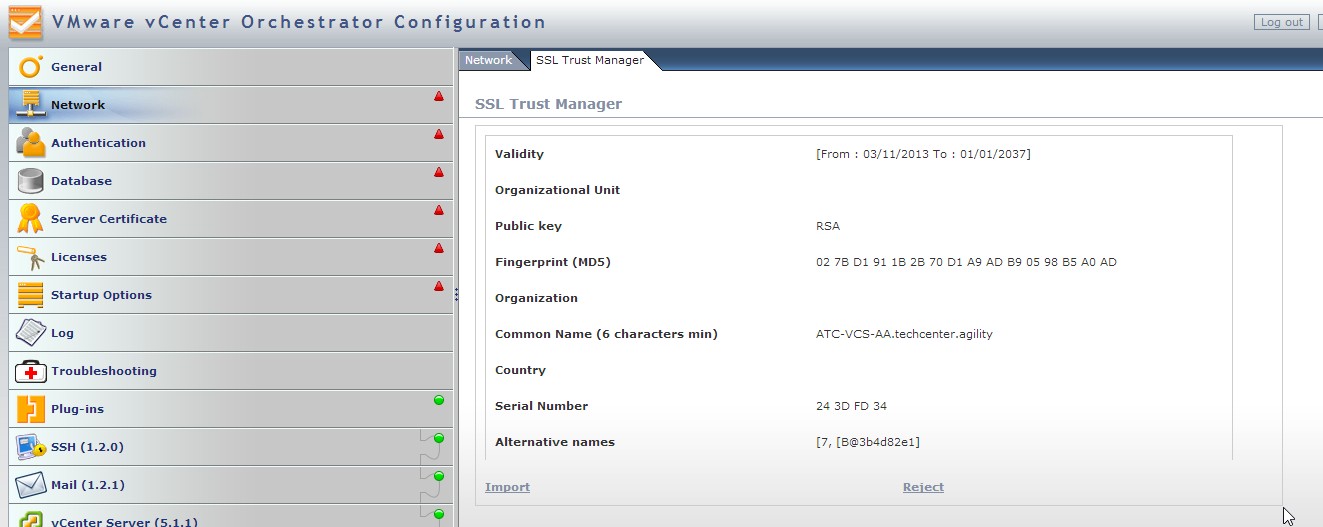Open the vCenter Server (5.1.1) entry

124,521
